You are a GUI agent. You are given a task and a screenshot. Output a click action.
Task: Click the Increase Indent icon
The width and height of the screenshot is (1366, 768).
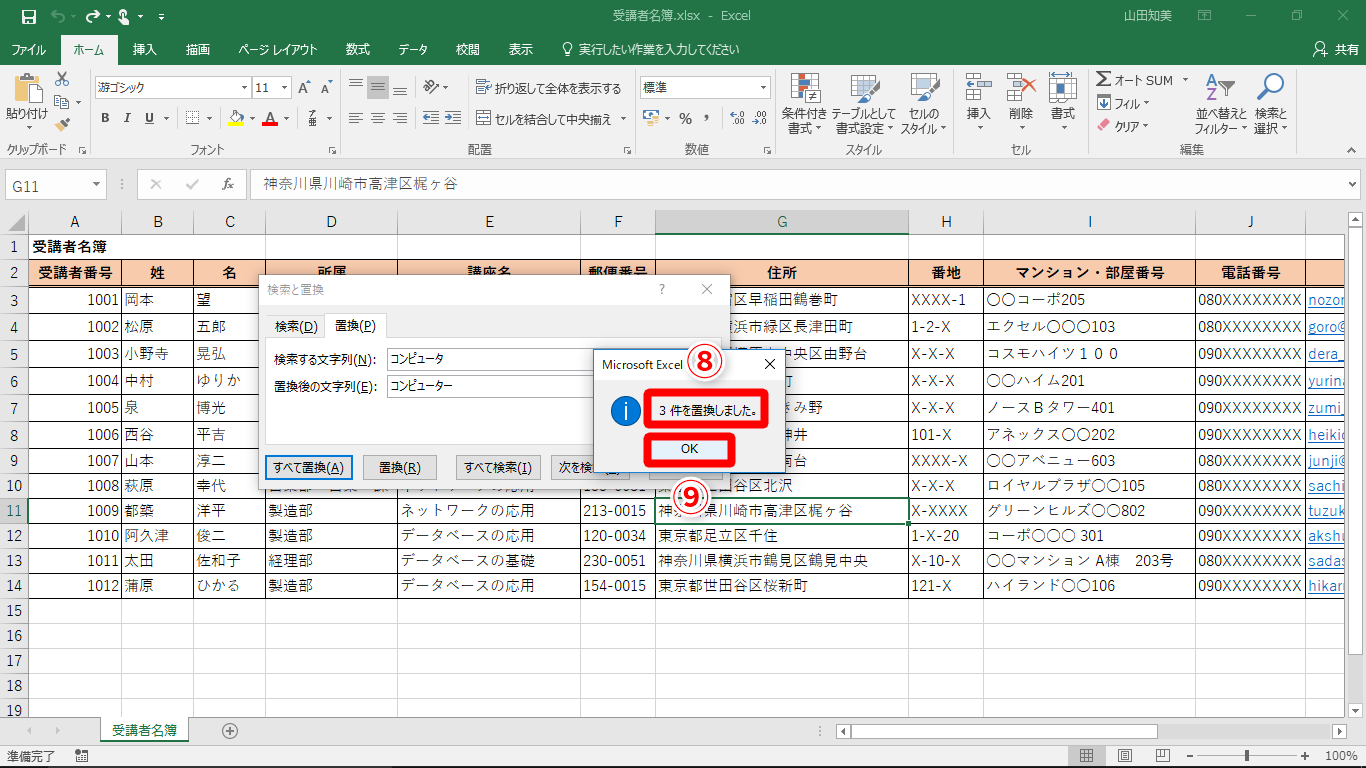pyautogui.click(x=454, y=118)
